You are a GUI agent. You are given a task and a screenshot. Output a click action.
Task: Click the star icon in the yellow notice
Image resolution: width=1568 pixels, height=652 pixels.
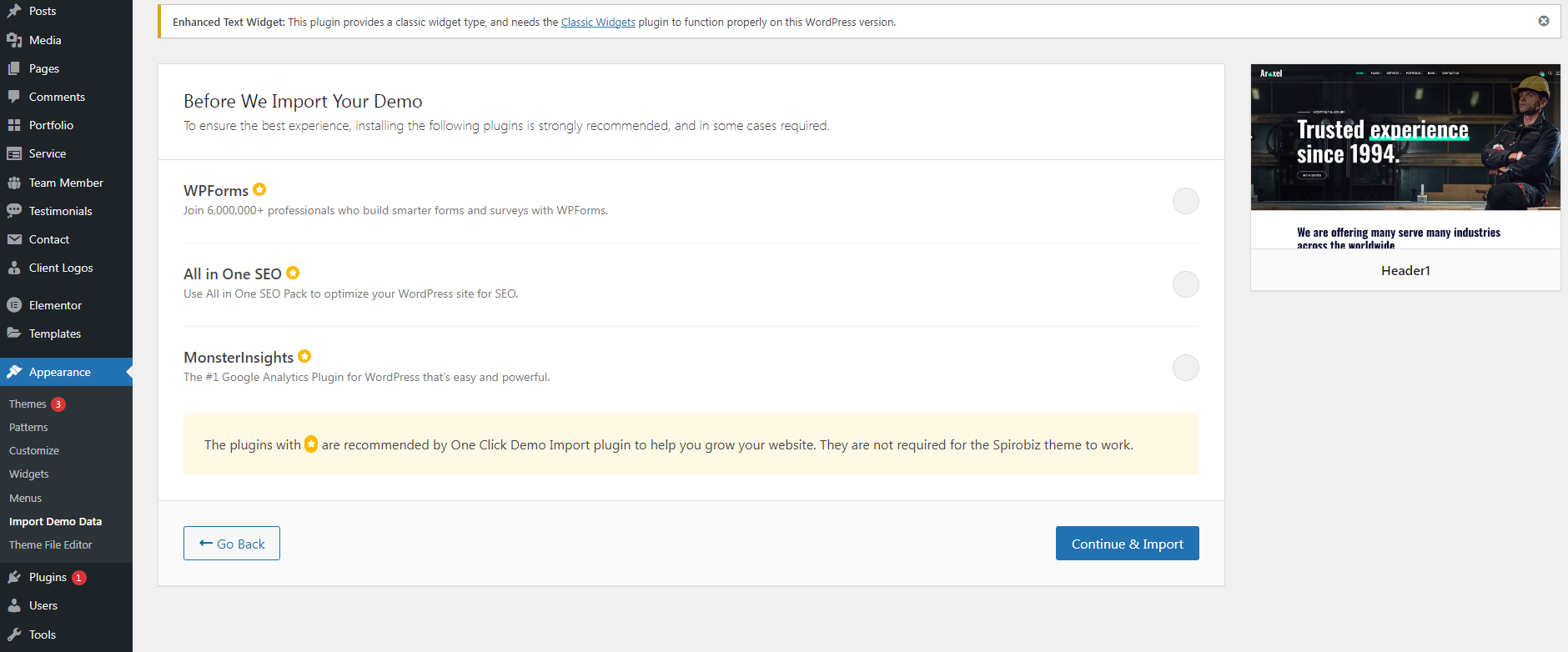(311, 444)
